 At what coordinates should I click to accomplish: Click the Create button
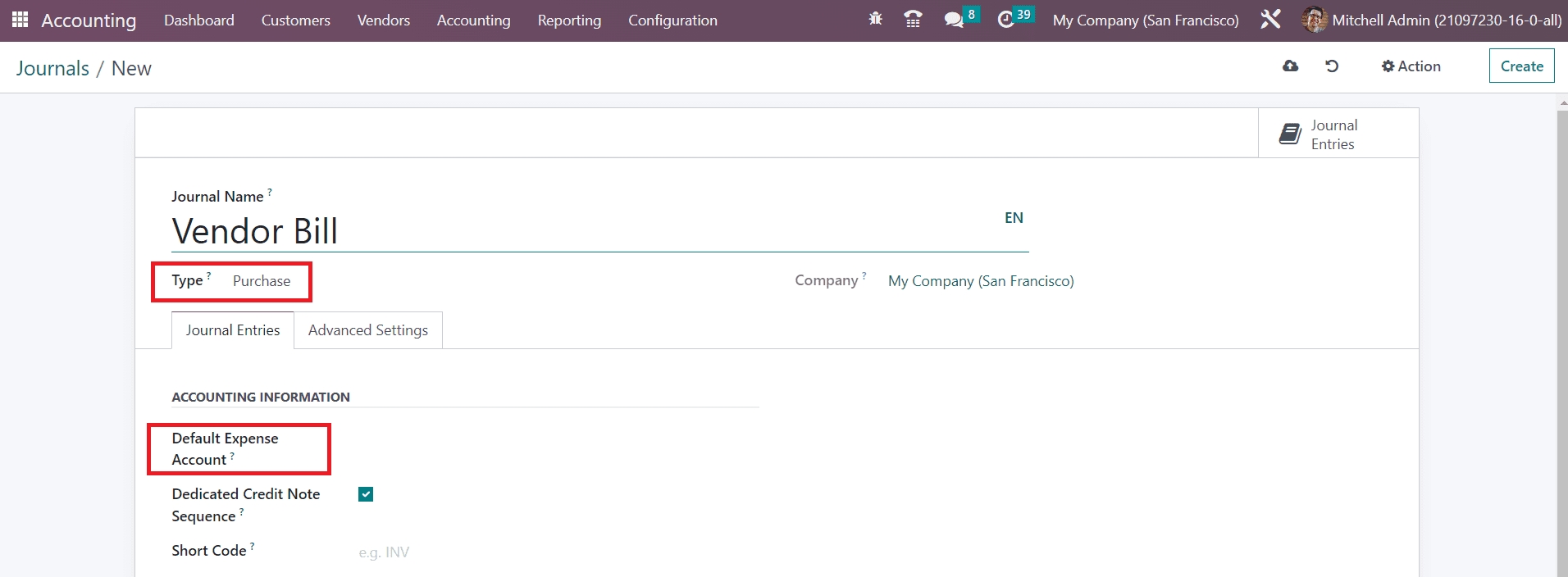(1521, 66)
